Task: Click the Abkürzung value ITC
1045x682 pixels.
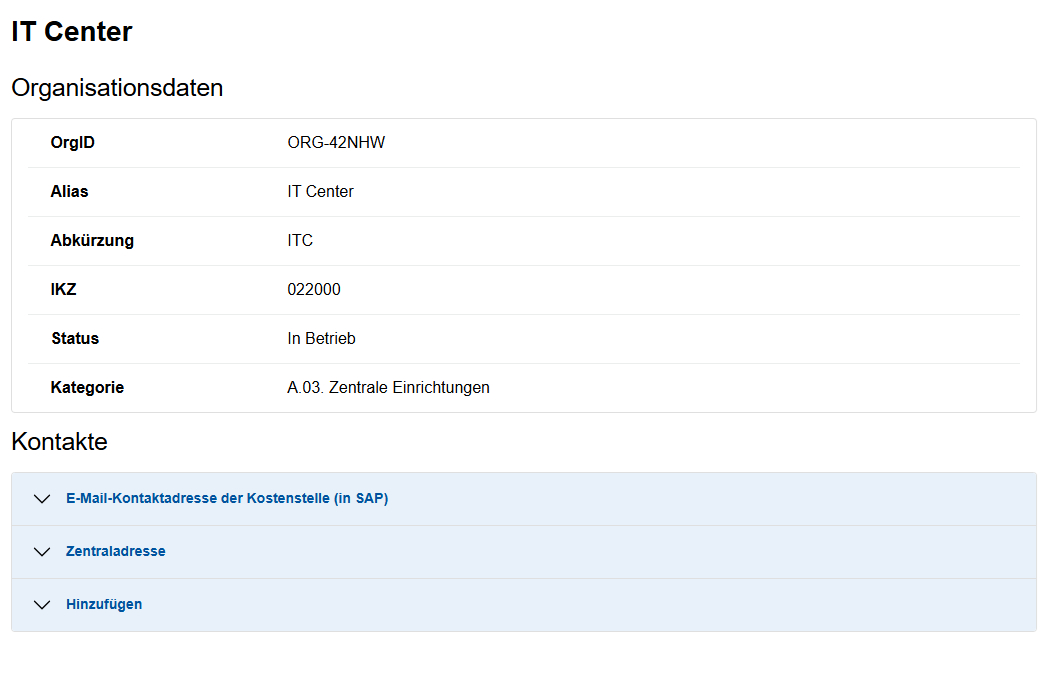Action: 300,241
